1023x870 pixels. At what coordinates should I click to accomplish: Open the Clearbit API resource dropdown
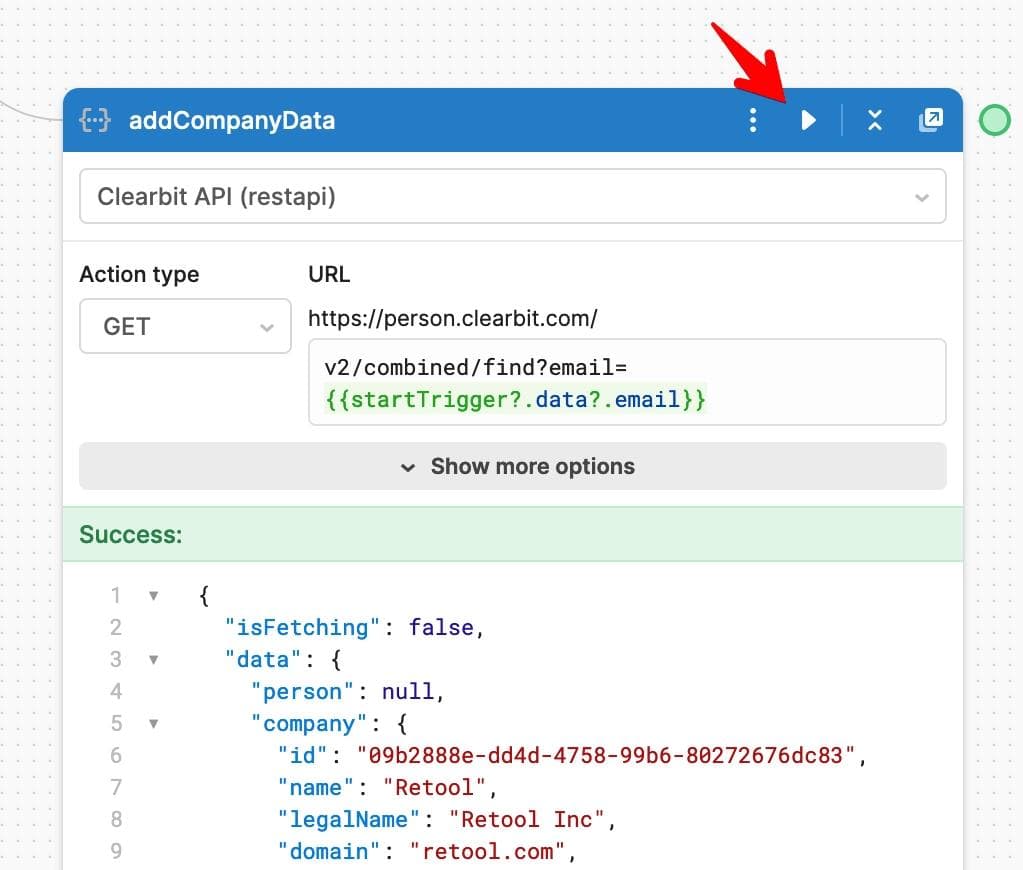click(512, 197)
